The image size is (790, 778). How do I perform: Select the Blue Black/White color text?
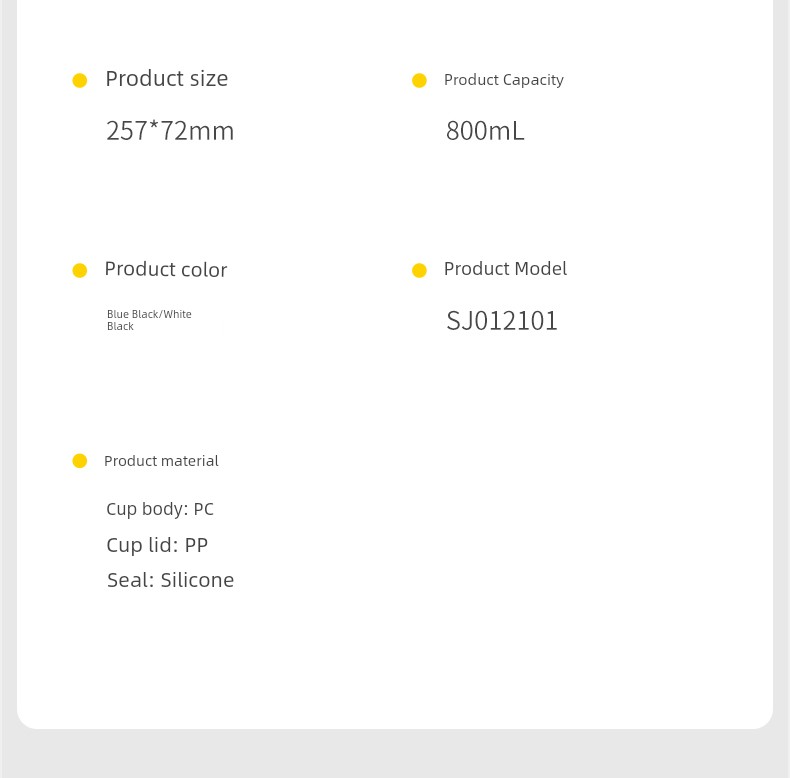[x=149, y=314]
